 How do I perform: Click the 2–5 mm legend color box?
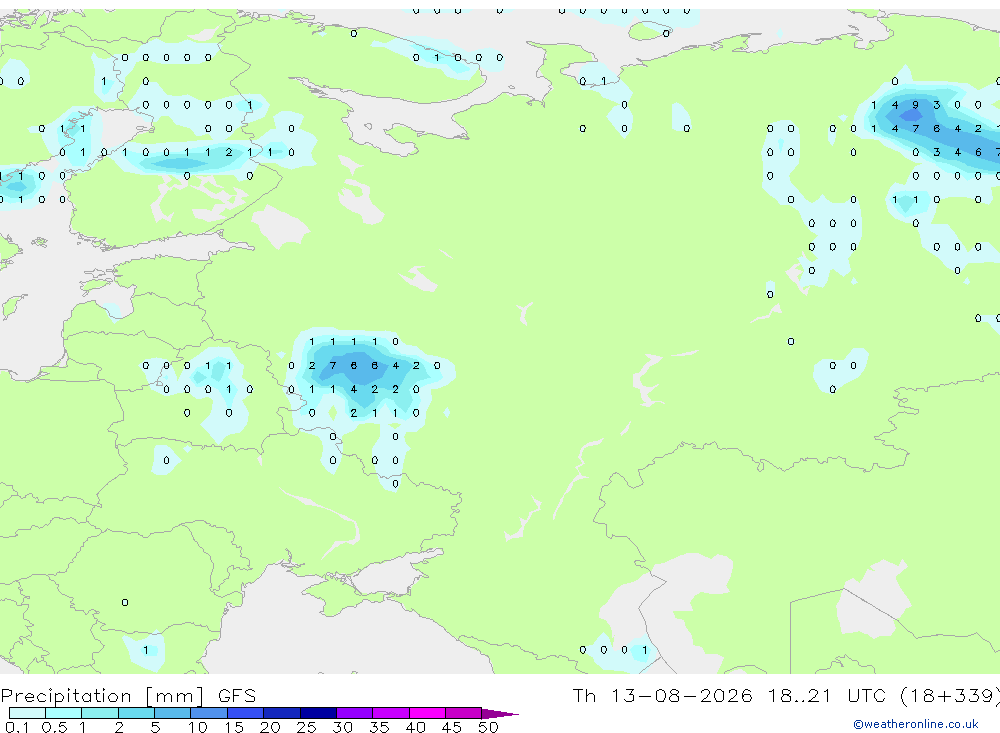136,713
